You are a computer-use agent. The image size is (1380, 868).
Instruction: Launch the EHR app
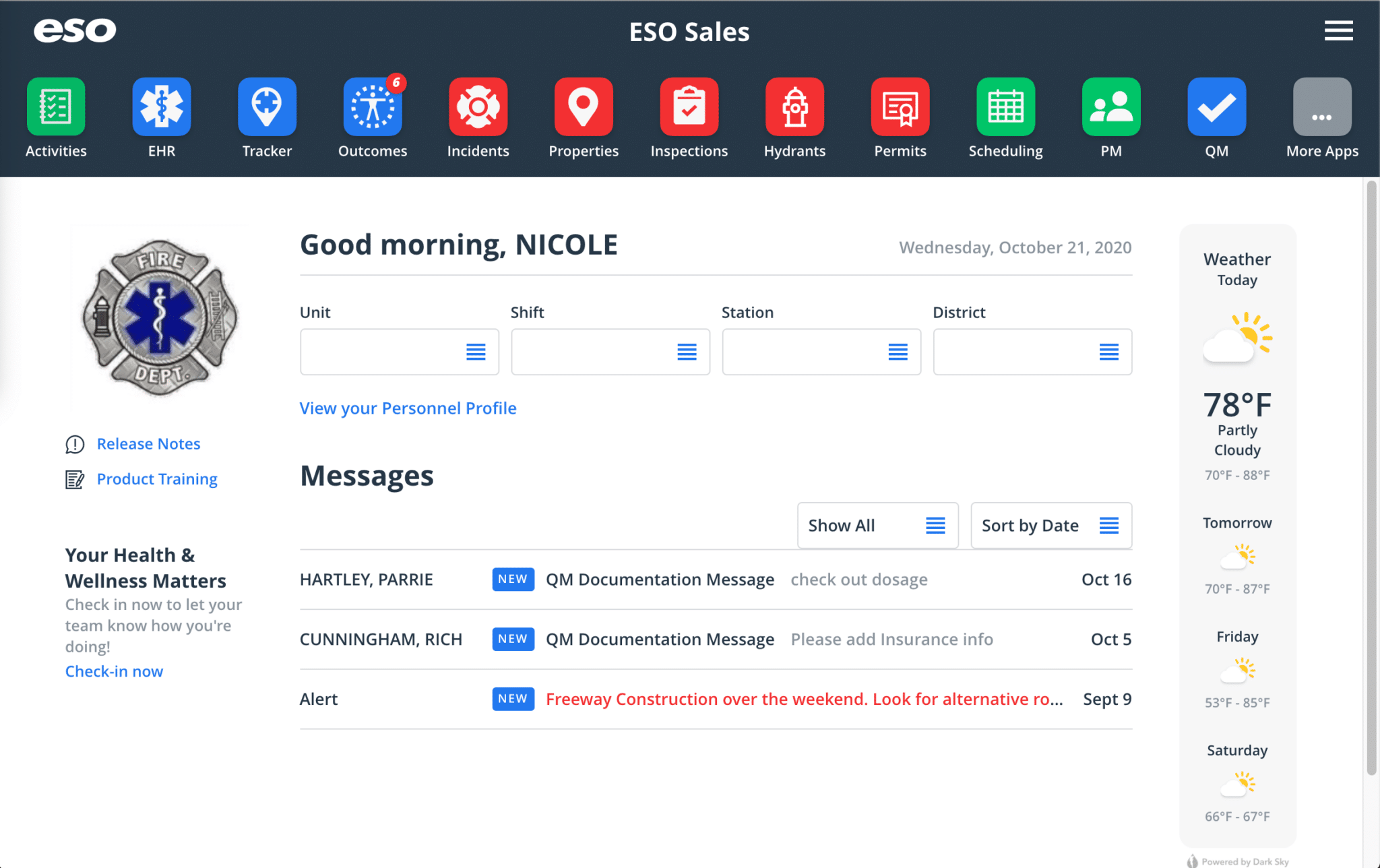162,106
